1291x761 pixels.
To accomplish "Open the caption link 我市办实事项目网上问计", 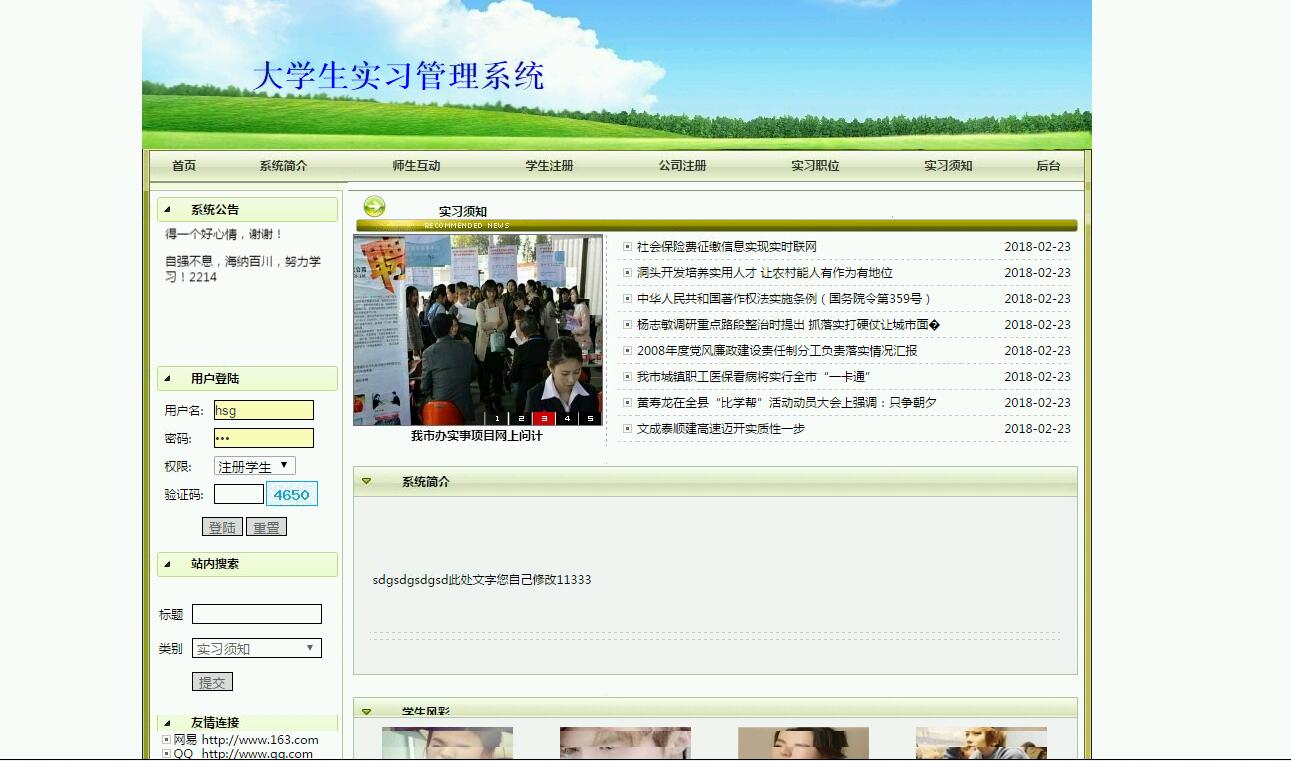I will pos(477,436).
